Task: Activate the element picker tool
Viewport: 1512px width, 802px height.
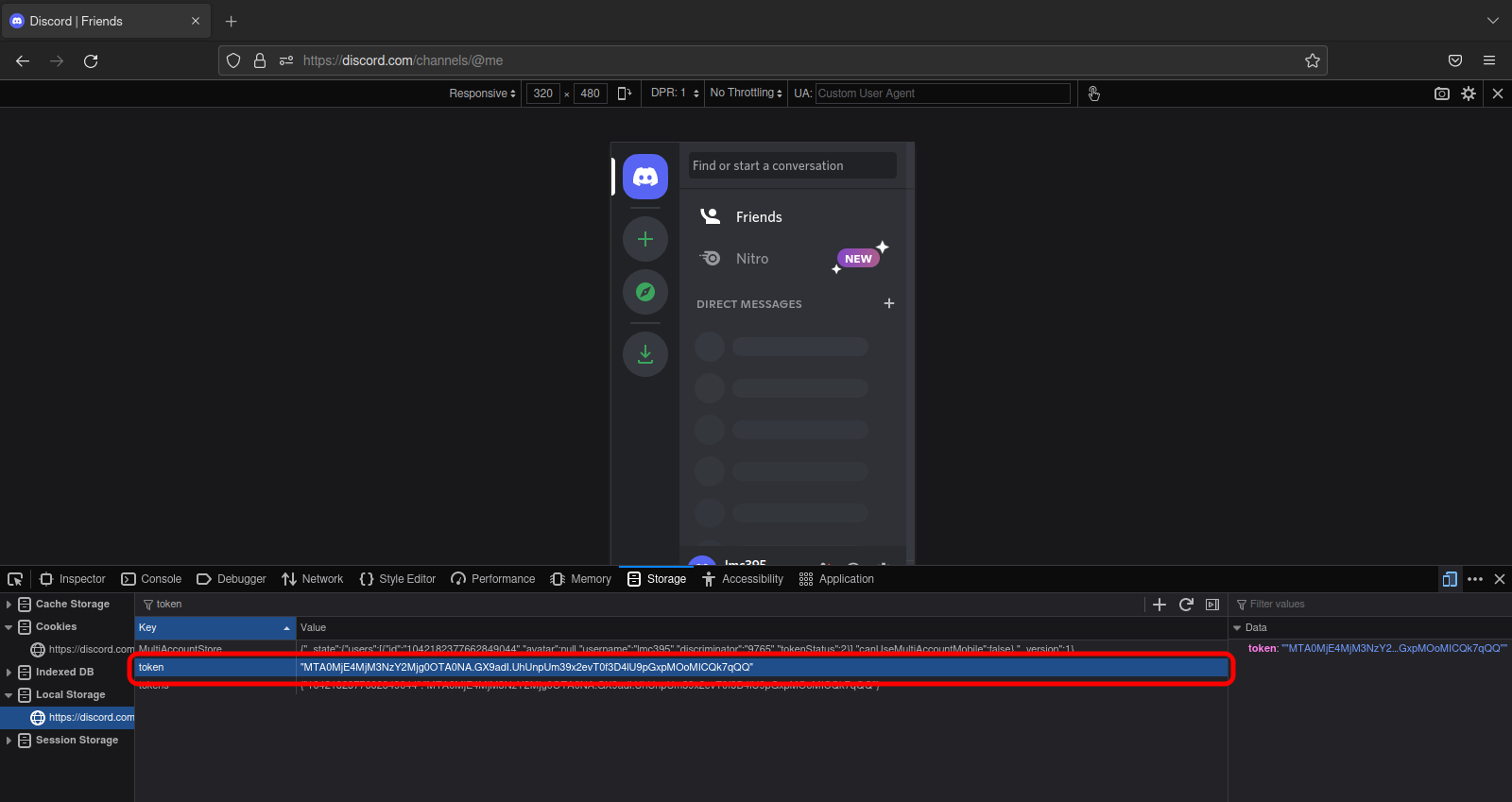Action: click(x=15, y=579)
